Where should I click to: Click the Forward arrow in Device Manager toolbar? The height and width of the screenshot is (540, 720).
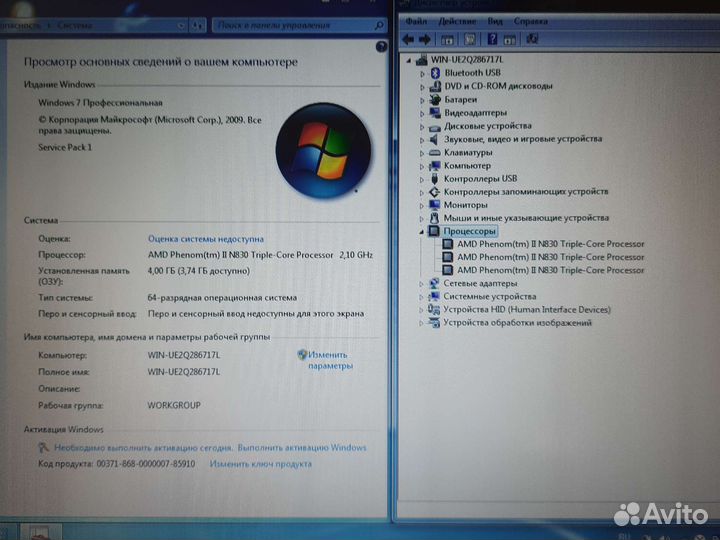click(x=425, y=38)
